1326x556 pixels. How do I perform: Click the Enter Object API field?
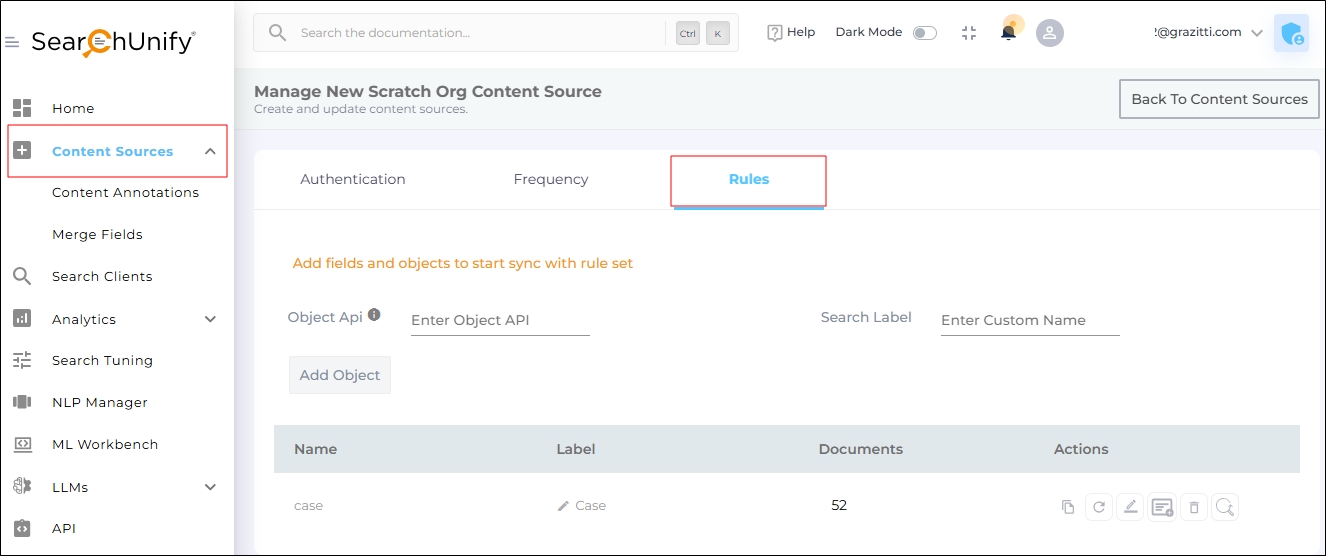[500, 321]
